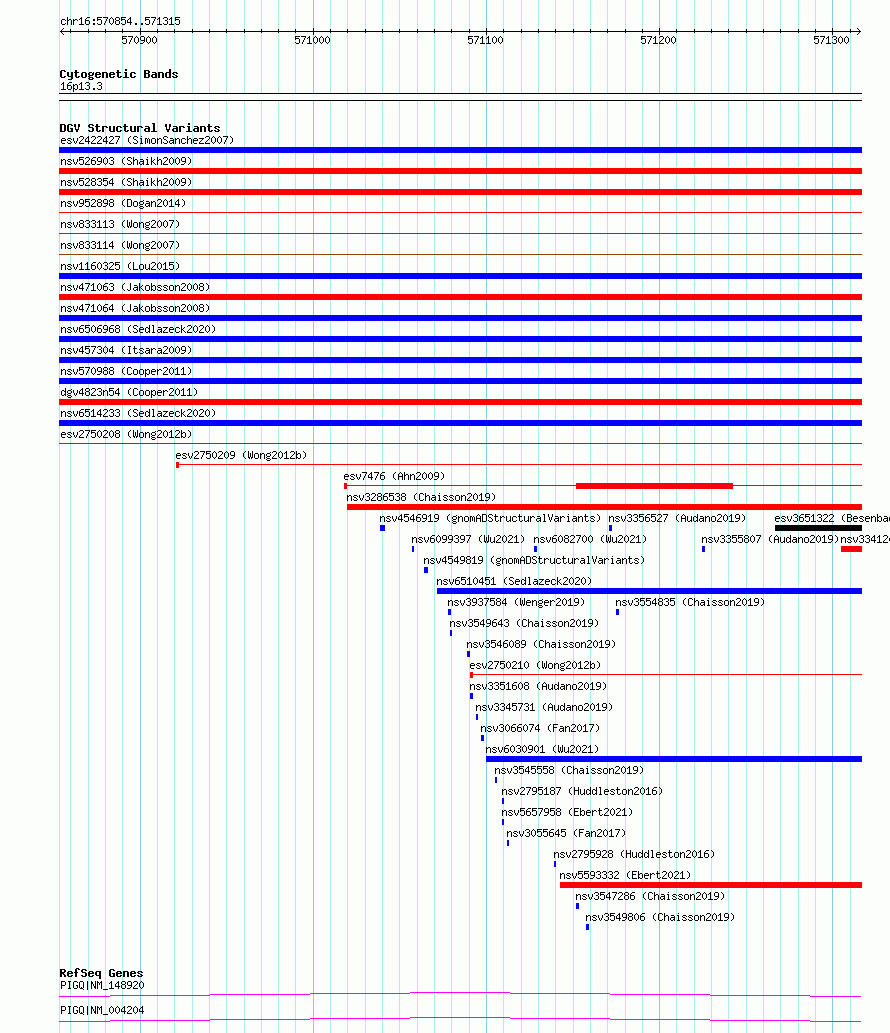This screenshot has width=890, height=1033.
Task: Click the PIGQ|NM_004204 gene label
Action: [x=102, y=1011]
